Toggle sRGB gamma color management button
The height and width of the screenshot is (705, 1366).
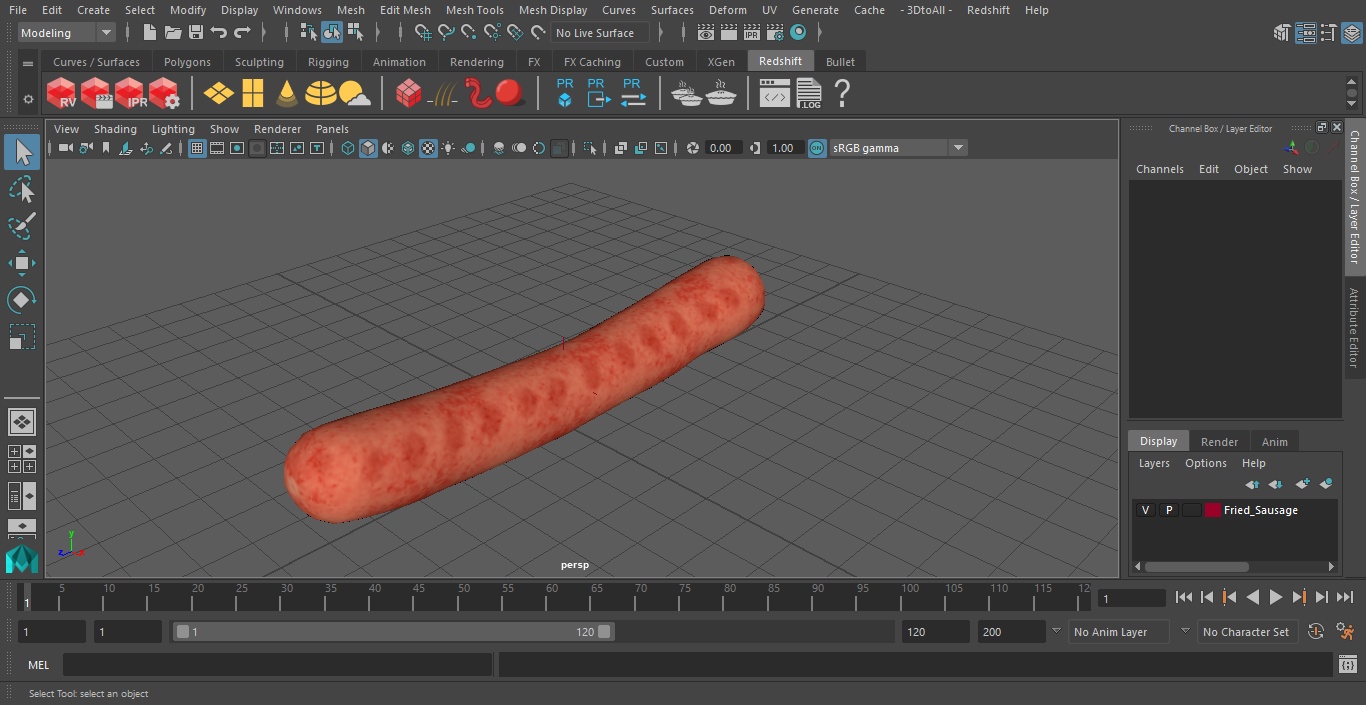click(x=817, y=148)
